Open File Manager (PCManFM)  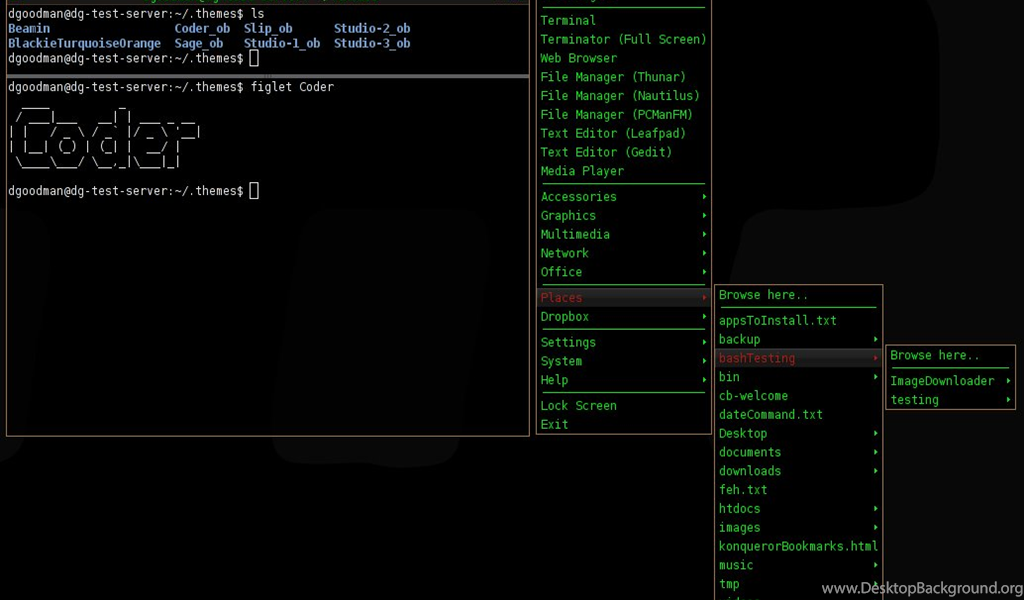click(623, 116)
